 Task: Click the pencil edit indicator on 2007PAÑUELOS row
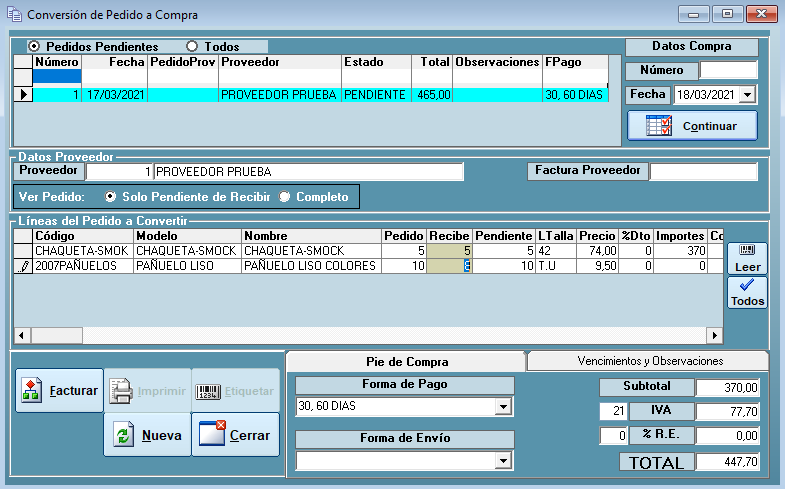23,266
